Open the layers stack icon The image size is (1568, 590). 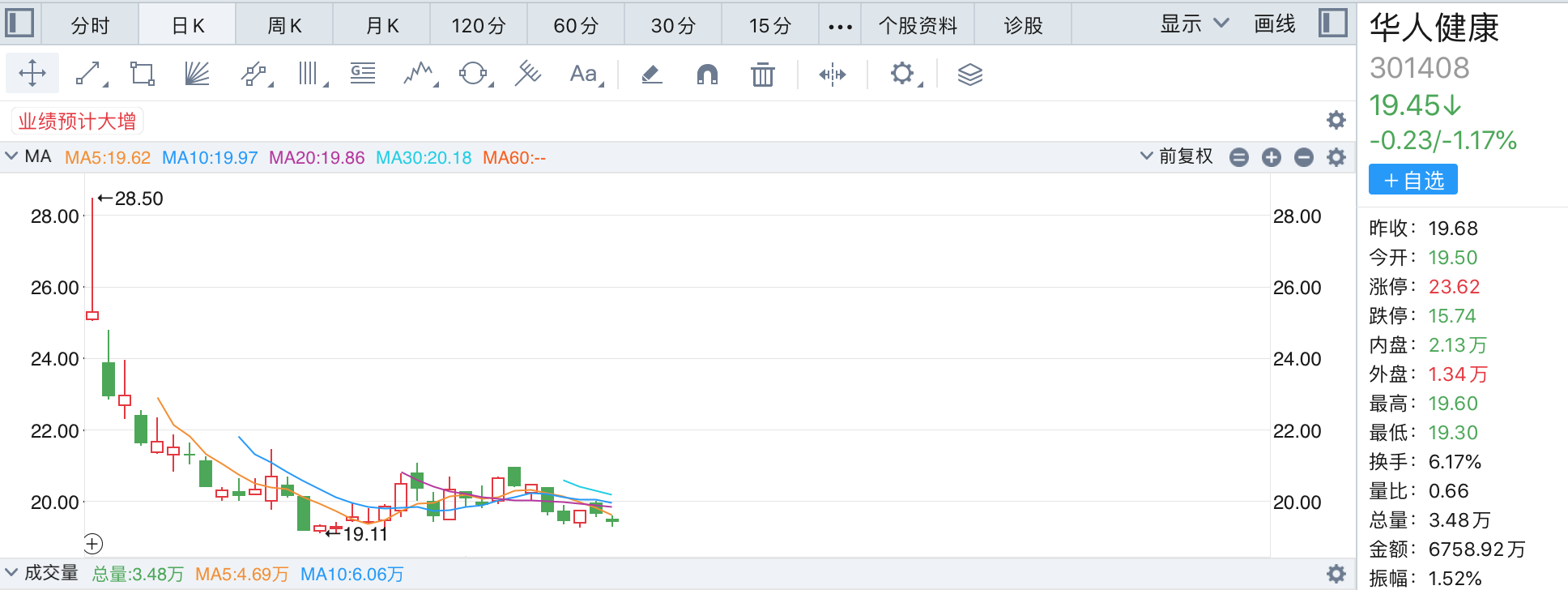coord(969,75)
